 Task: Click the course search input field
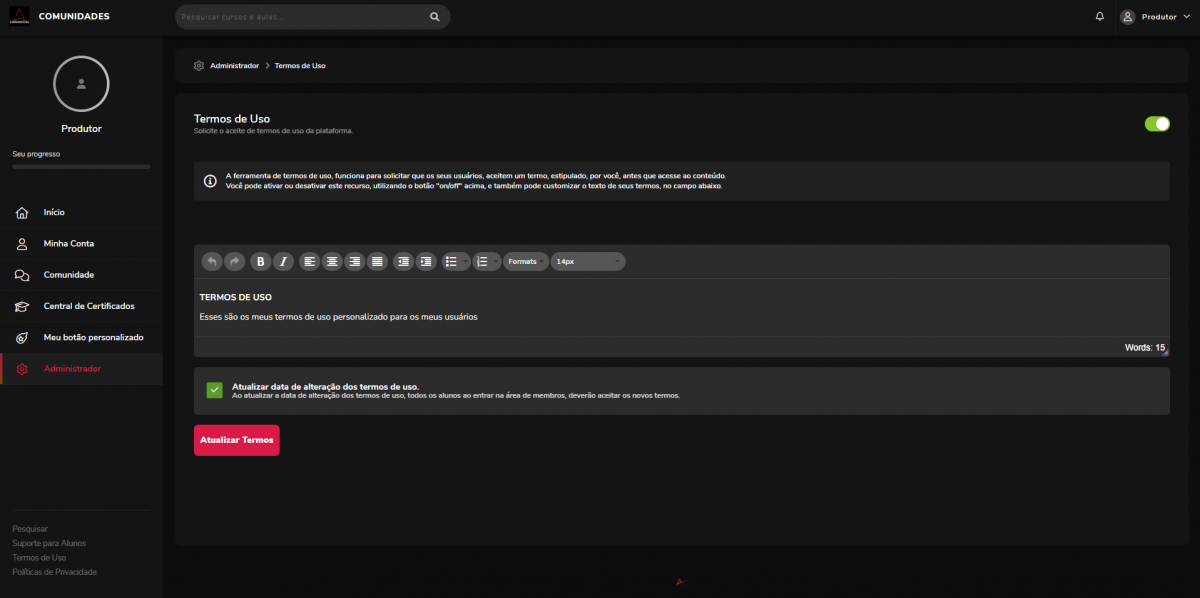[x=300, y=17]
